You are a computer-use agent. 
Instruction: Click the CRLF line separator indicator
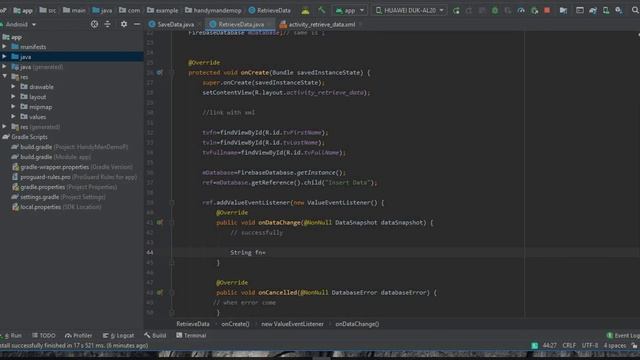569,345
